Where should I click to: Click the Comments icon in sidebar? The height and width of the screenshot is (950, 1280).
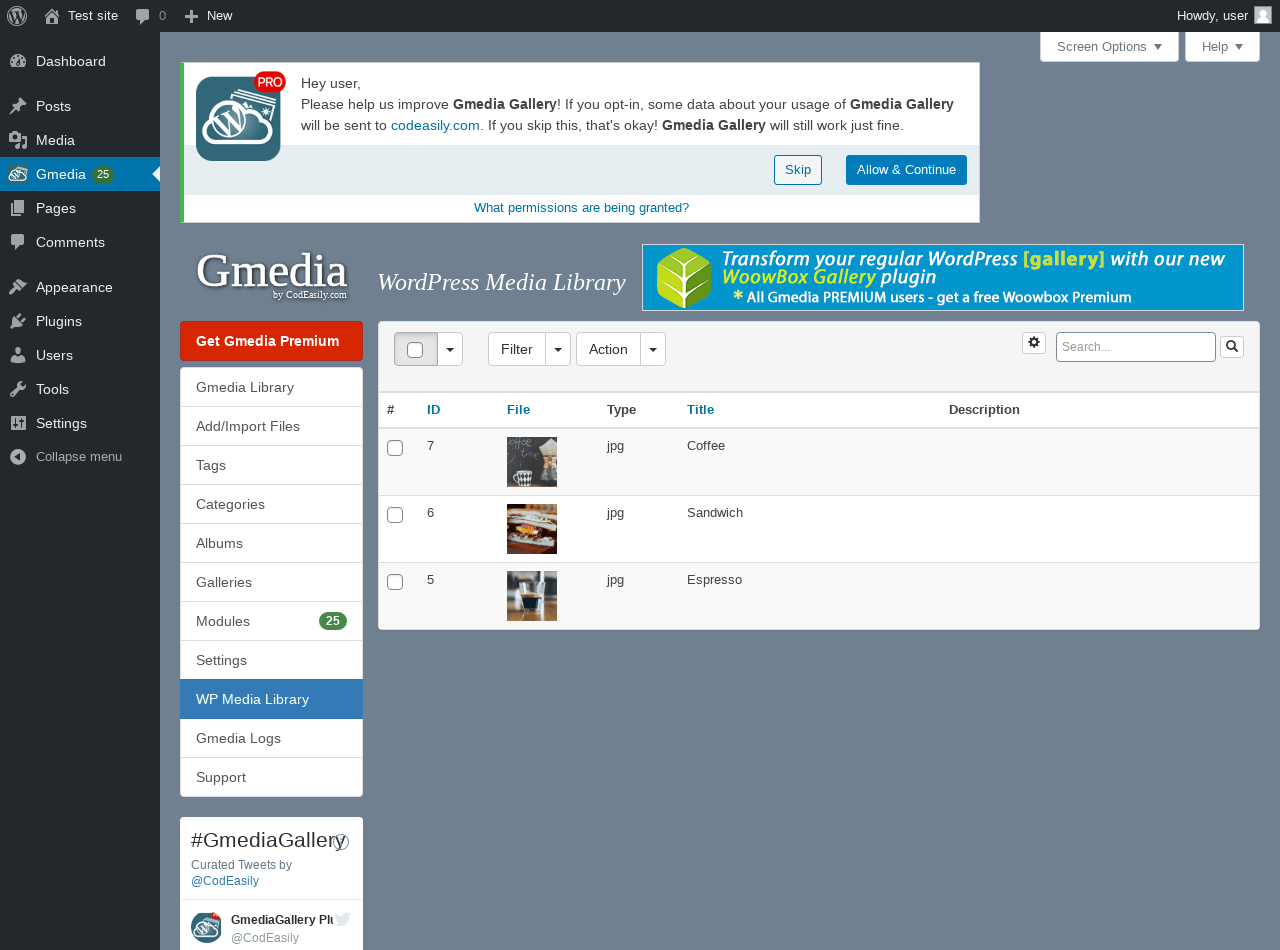(x=18, y=242)
